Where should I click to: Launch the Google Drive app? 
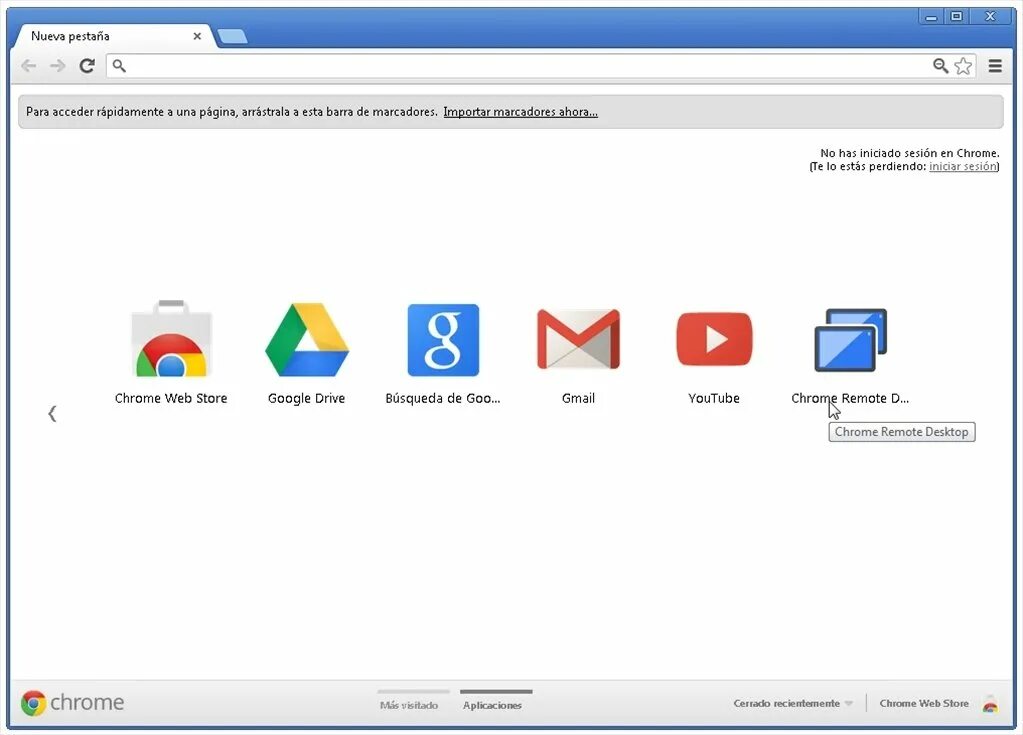(x=307, y=339)
